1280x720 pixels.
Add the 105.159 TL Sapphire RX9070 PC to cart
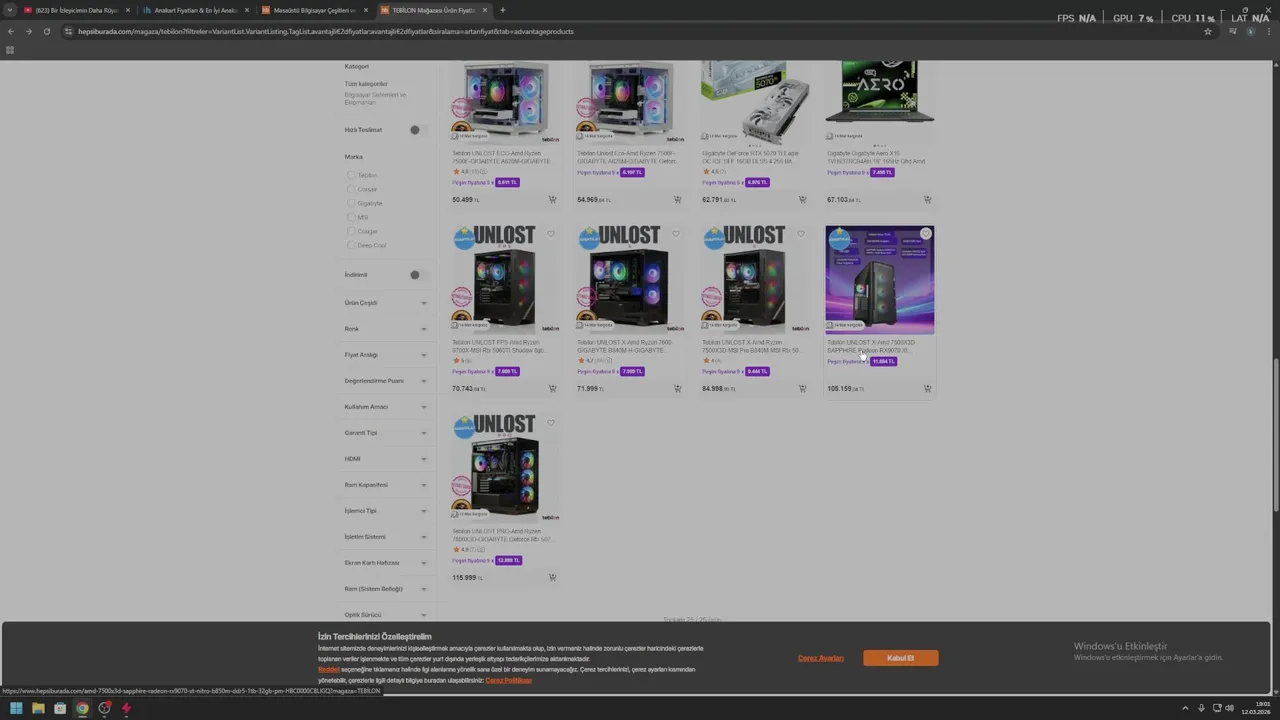927,388
